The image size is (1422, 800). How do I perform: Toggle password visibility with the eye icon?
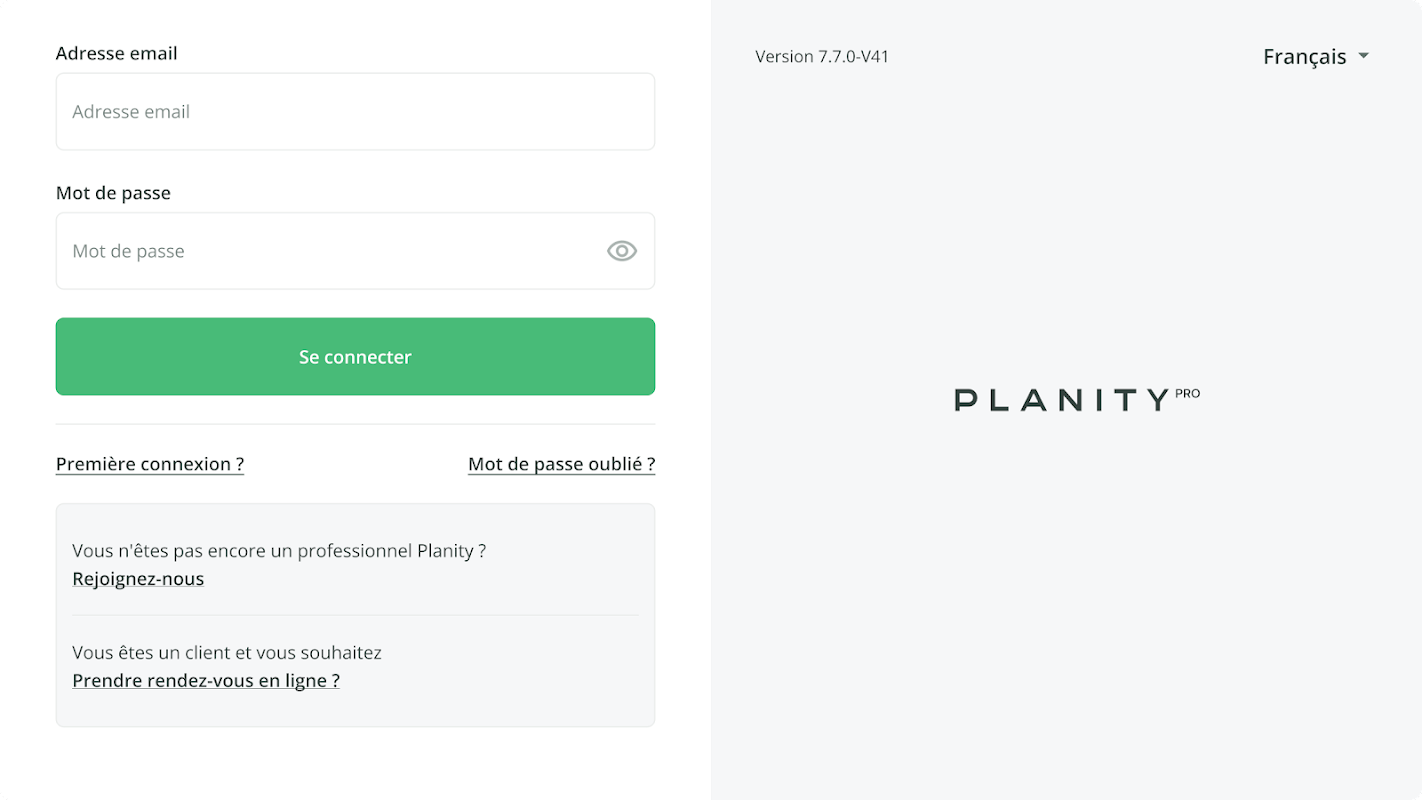tap(621, 251)
